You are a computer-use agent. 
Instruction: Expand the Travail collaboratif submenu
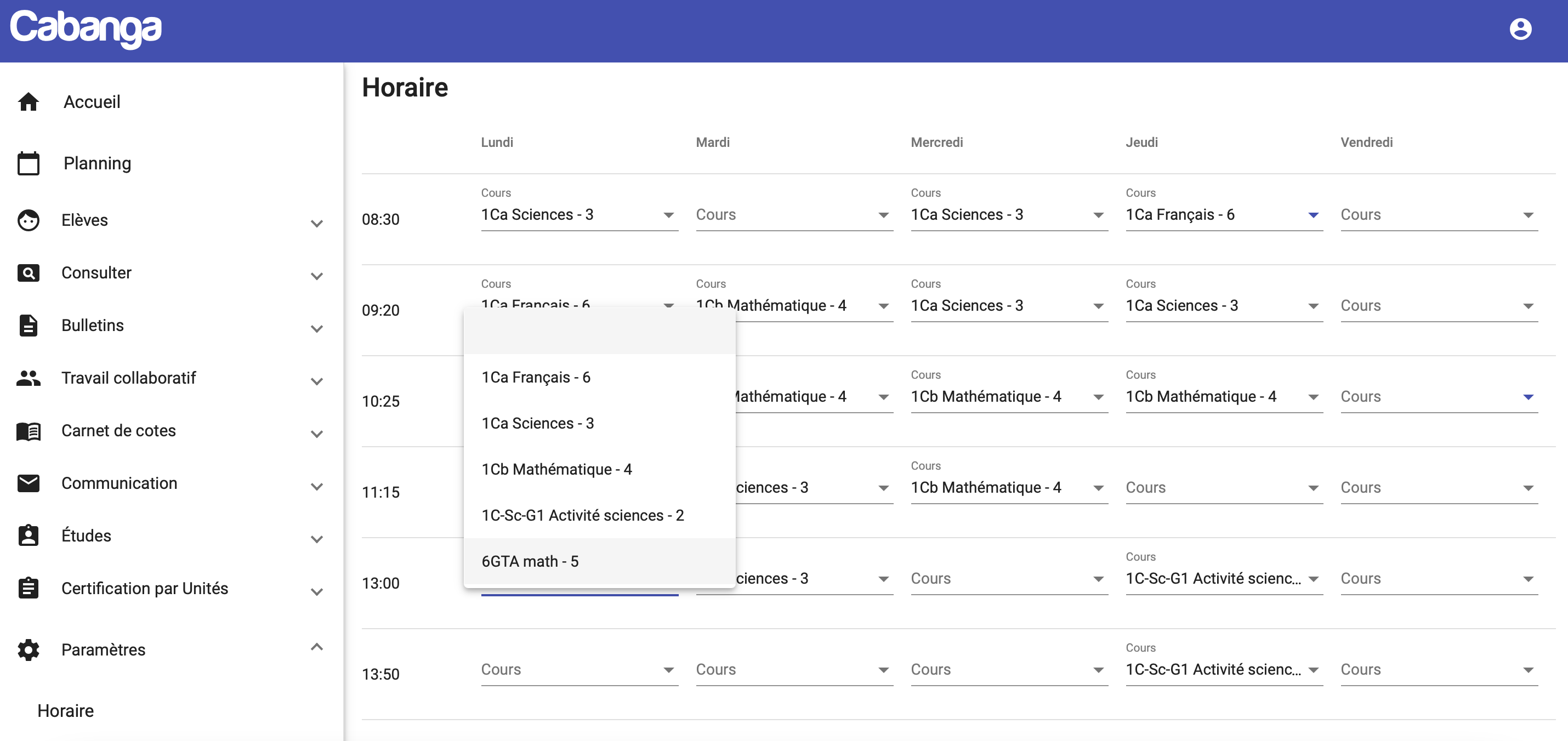pos(316,381)
